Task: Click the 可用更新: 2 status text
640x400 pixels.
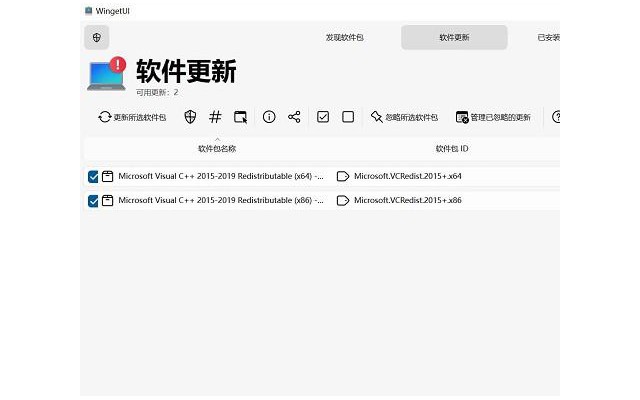Action: click(157, 93)
